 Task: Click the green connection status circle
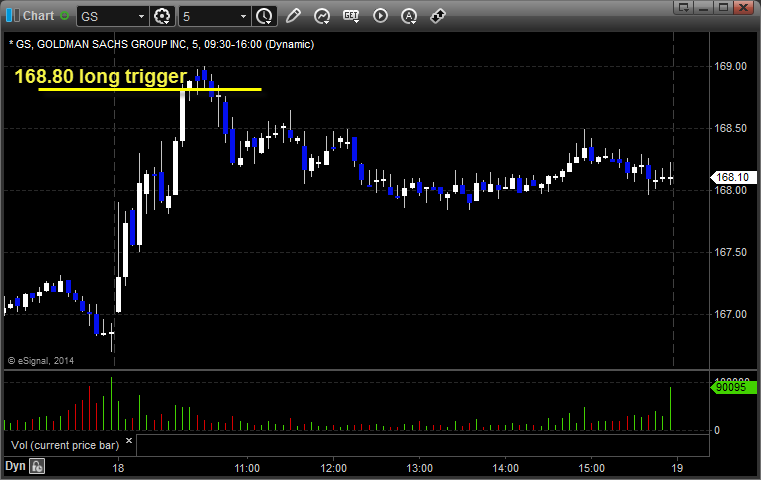[65, 16]
